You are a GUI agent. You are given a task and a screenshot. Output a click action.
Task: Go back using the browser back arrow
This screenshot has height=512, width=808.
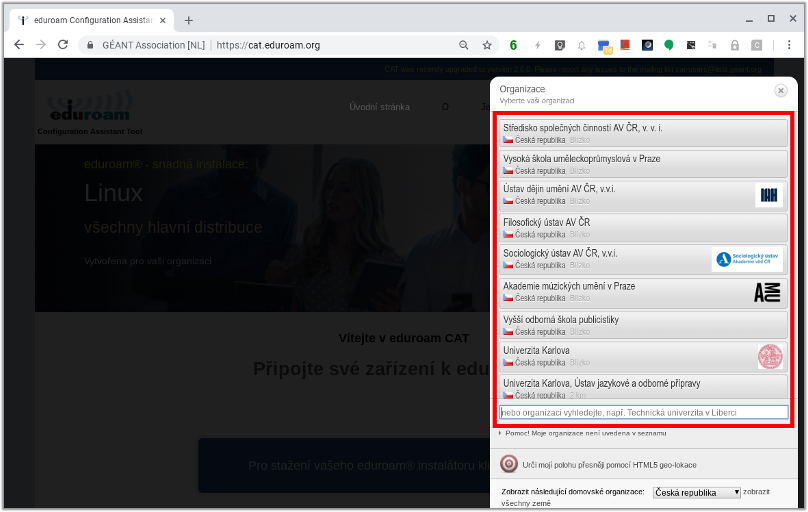pyautogui.click(x=19, y=45)
